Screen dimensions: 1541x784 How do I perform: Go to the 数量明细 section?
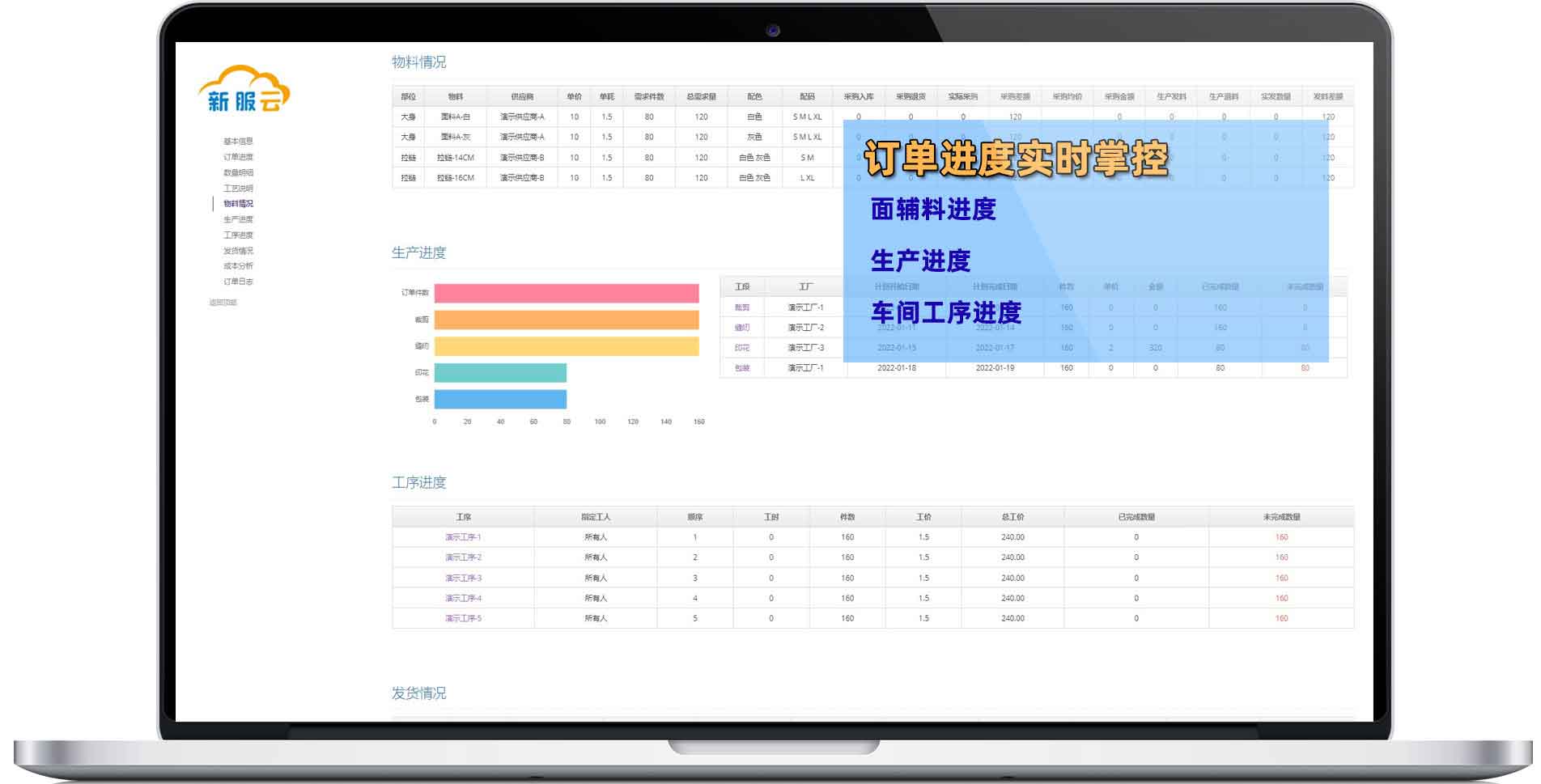[237, 172]
